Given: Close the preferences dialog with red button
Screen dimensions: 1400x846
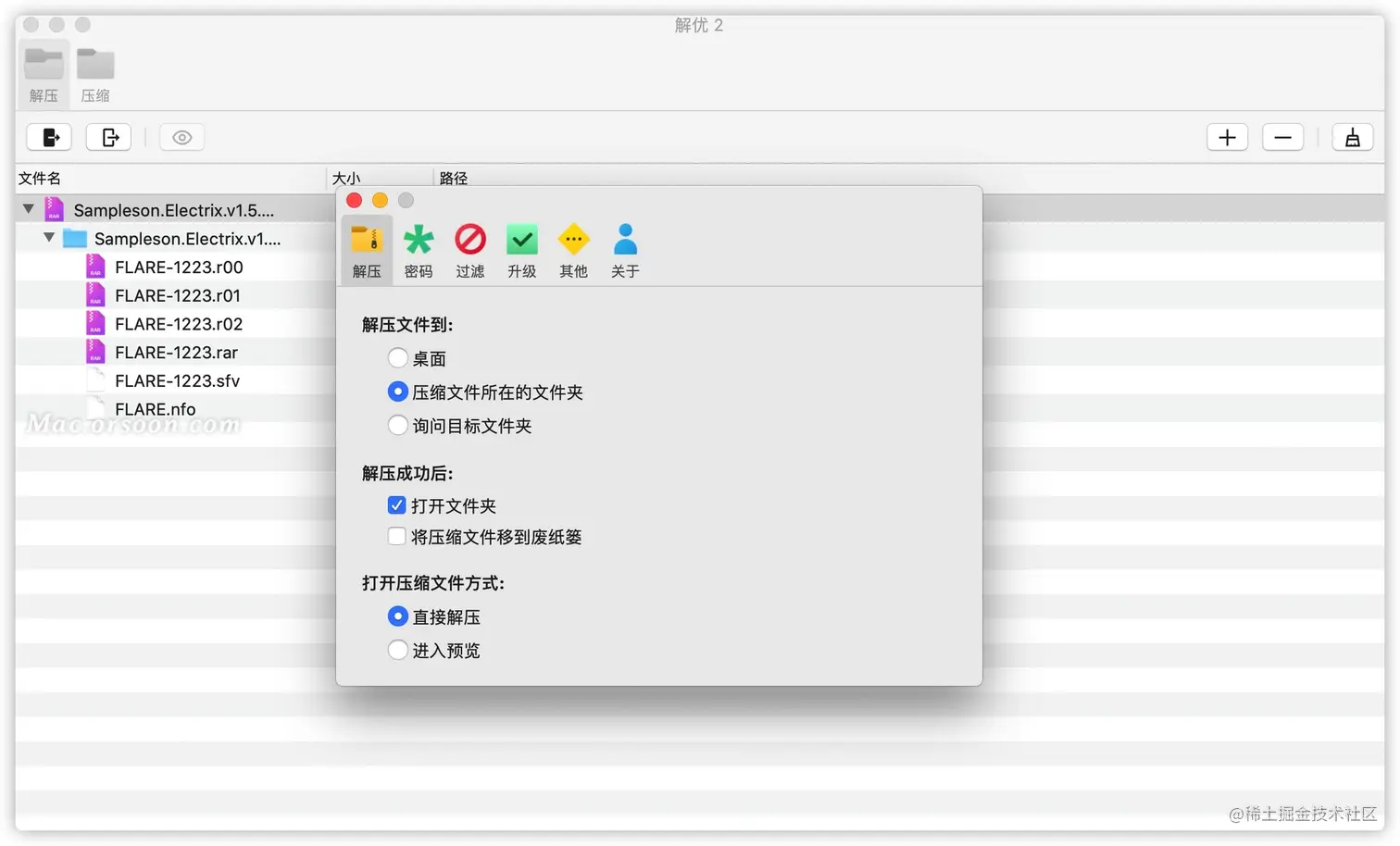Looking at the screenshot, I should pyautogui.click(x=354, y=200).
